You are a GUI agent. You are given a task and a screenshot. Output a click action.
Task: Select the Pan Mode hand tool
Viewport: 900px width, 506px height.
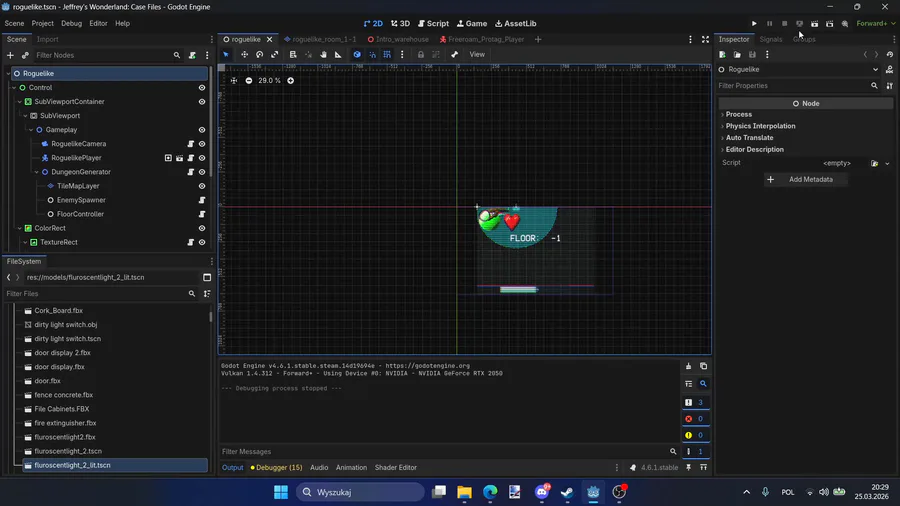click(323, 55)
